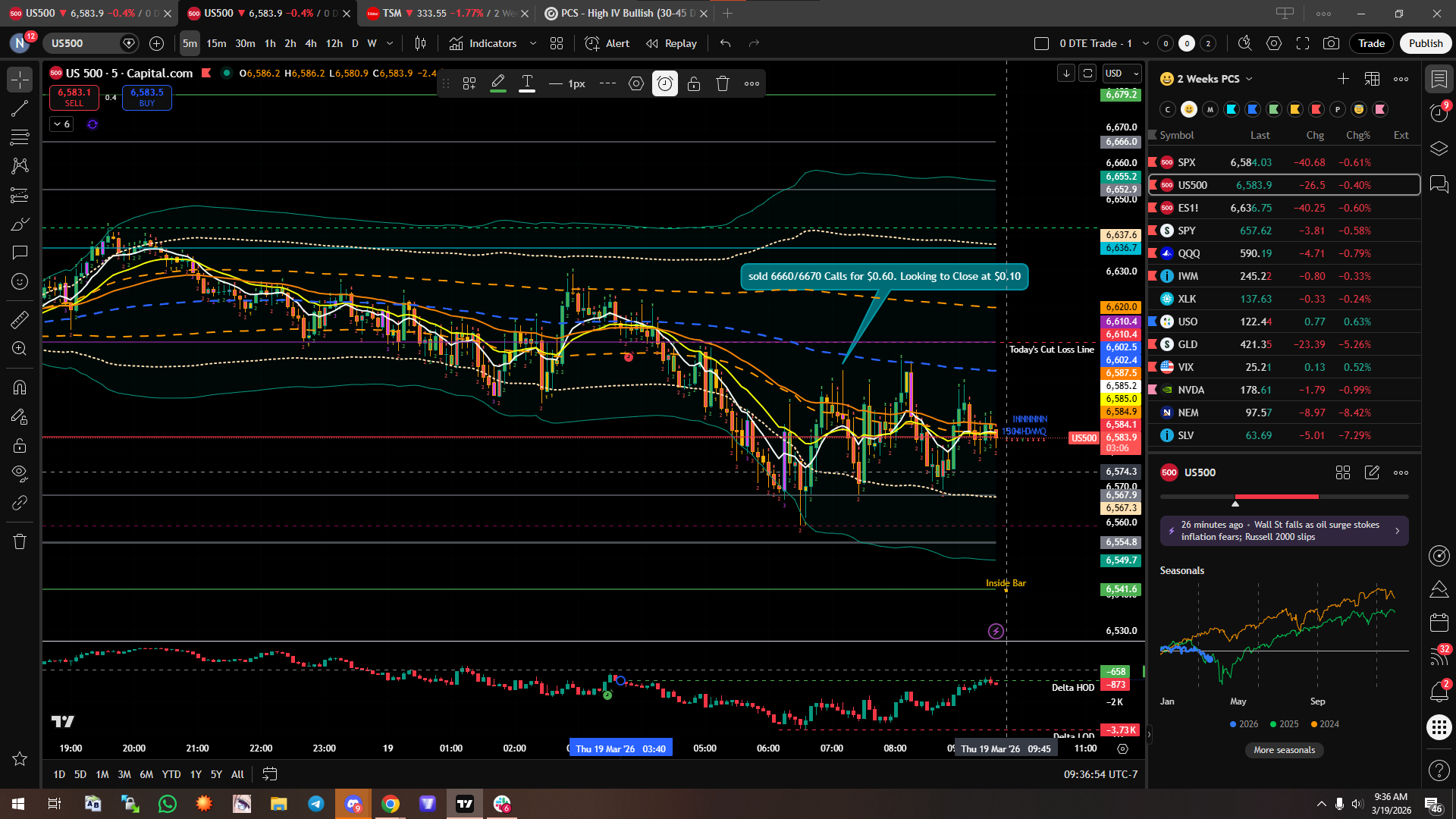
Task: Toggle the hide all drawings eye icon
Action: point(20,474)
